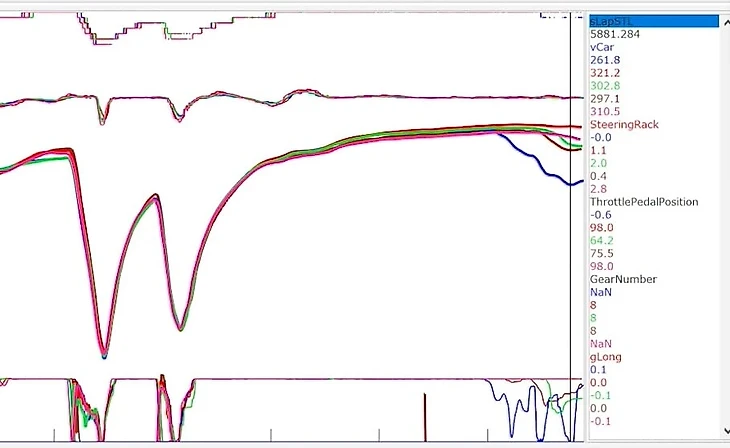Click the deepest dip of speed trace

[104, 355]
